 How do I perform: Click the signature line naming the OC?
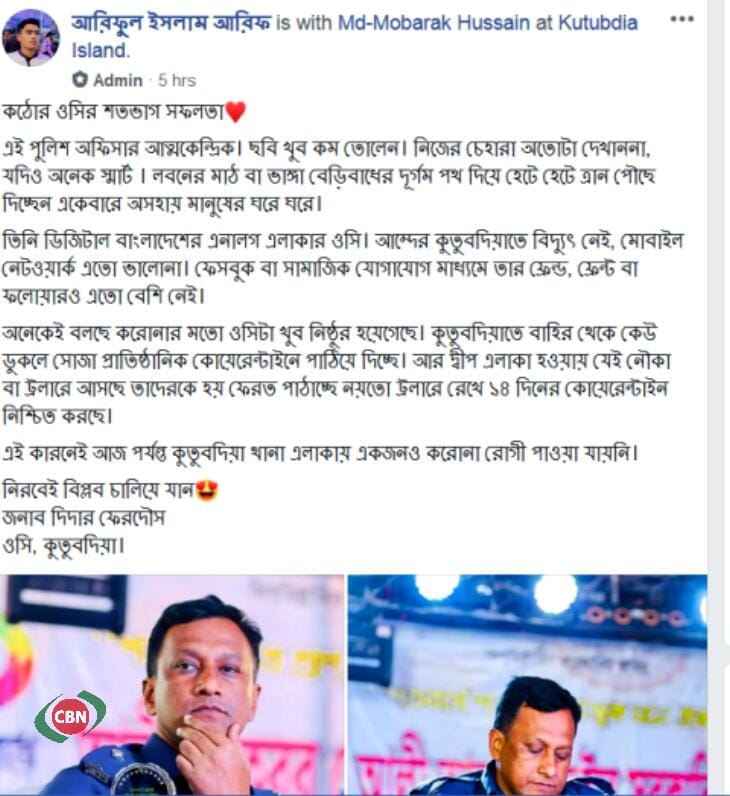(x=84, y=518)
